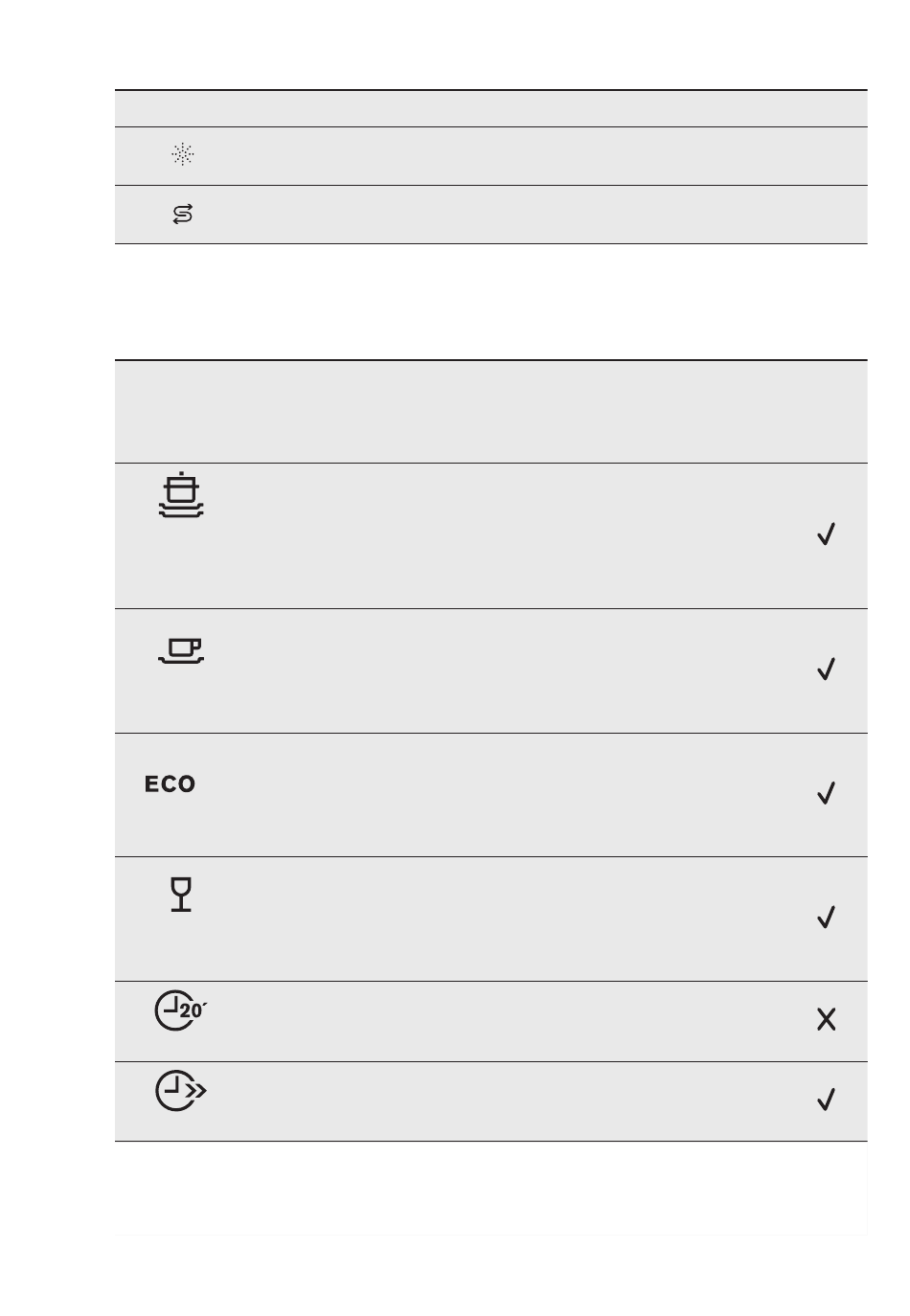The width and height of the screenshot is (910, 1316).
Task: Click the X mark in the 20-minute row
Action: click(826, 1020)
